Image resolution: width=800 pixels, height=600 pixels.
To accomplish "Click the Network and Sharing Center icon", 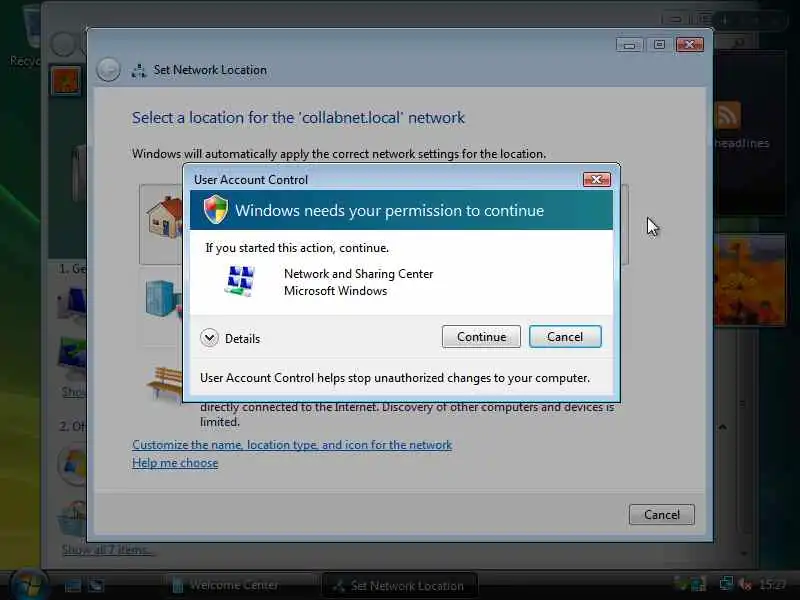I will [239, 281].
